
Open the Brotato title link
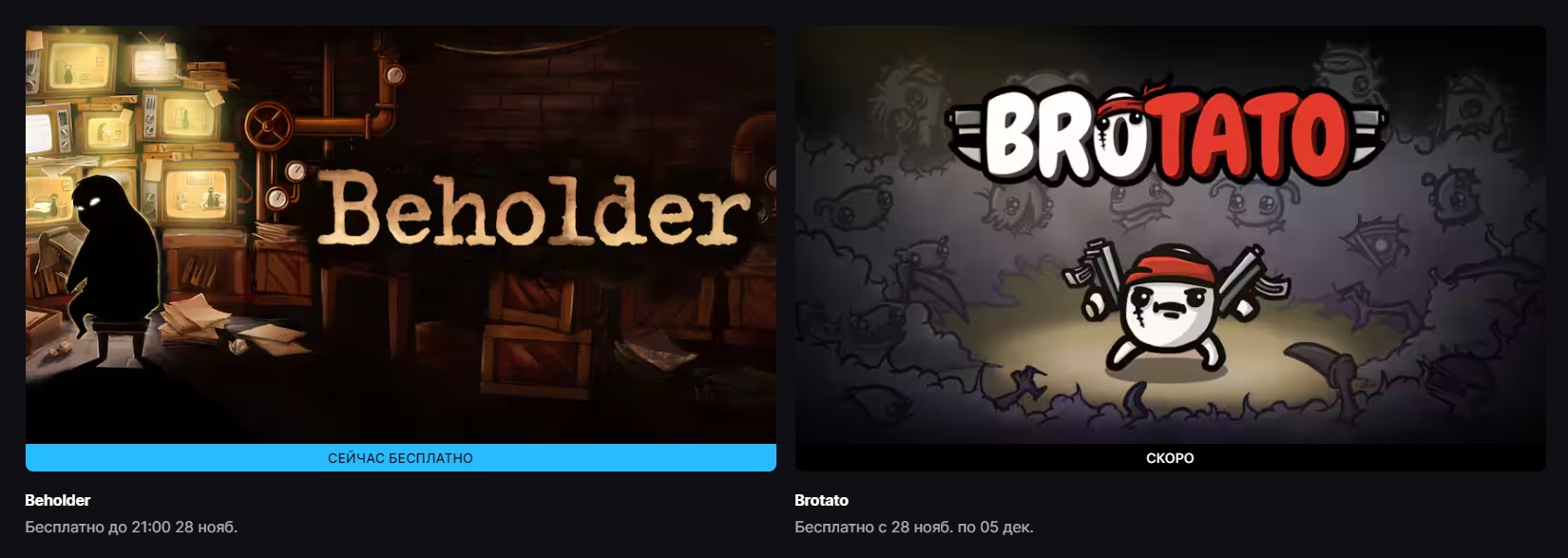(x=821, y=500)
